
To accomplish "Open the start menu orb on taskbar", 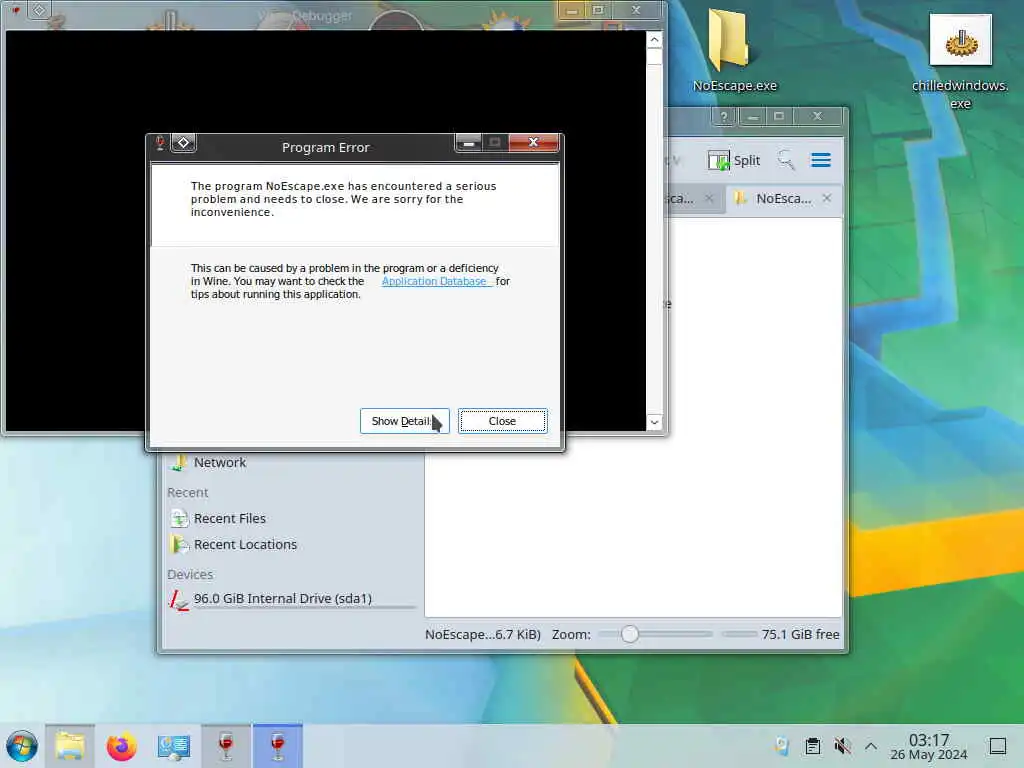I will 22,746.
